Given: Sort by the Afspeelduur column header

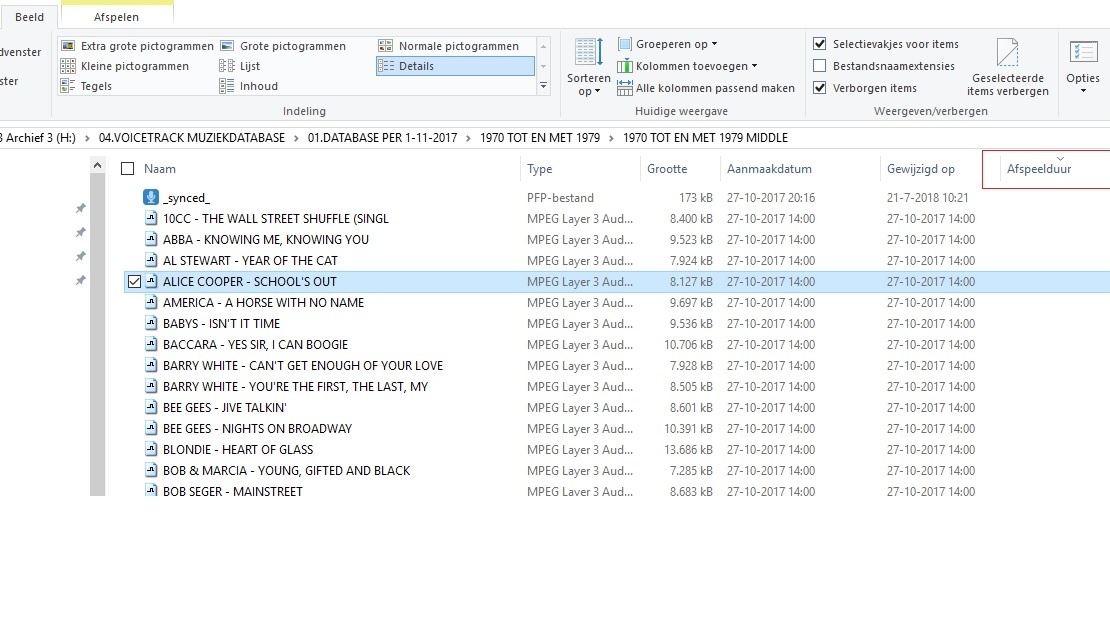Looking at the screenshot, I should tap(1039, 168).
